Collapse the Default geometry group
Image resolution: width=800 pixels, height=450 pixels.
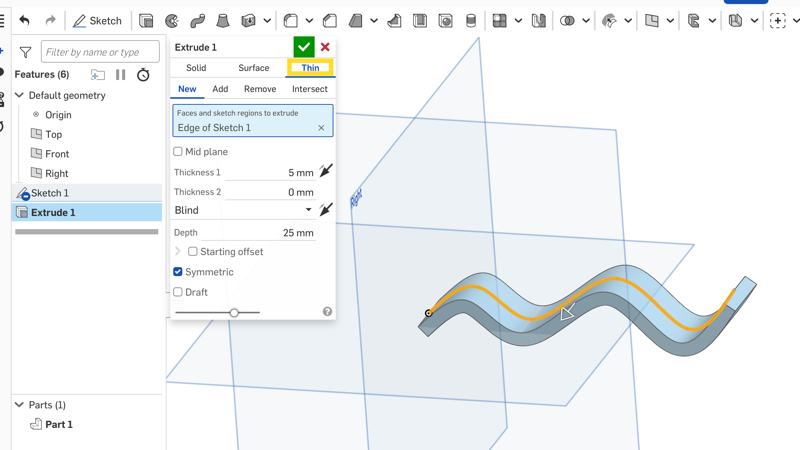19,95
